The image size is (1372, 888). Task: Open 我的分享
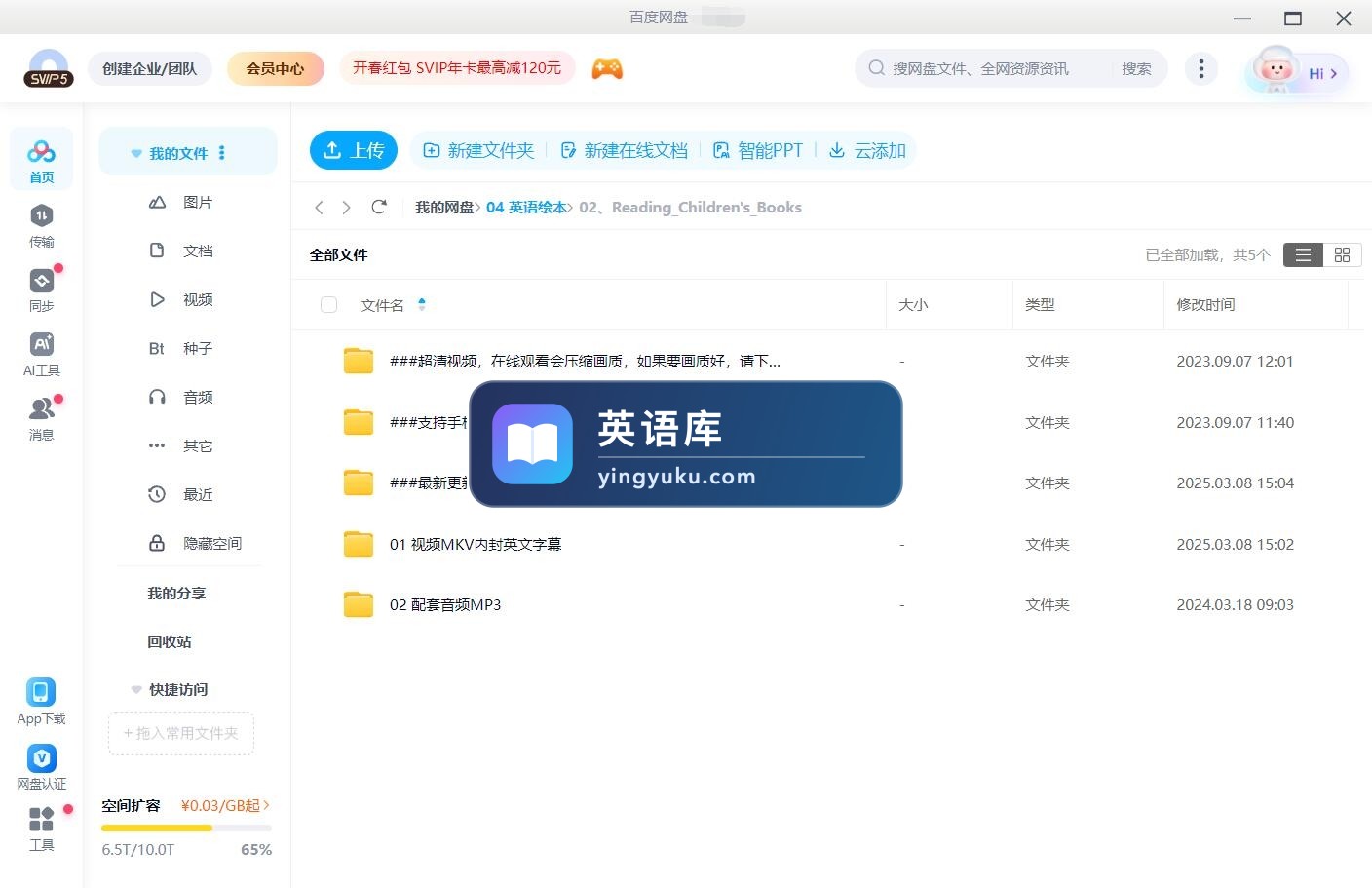coord(176,593)
